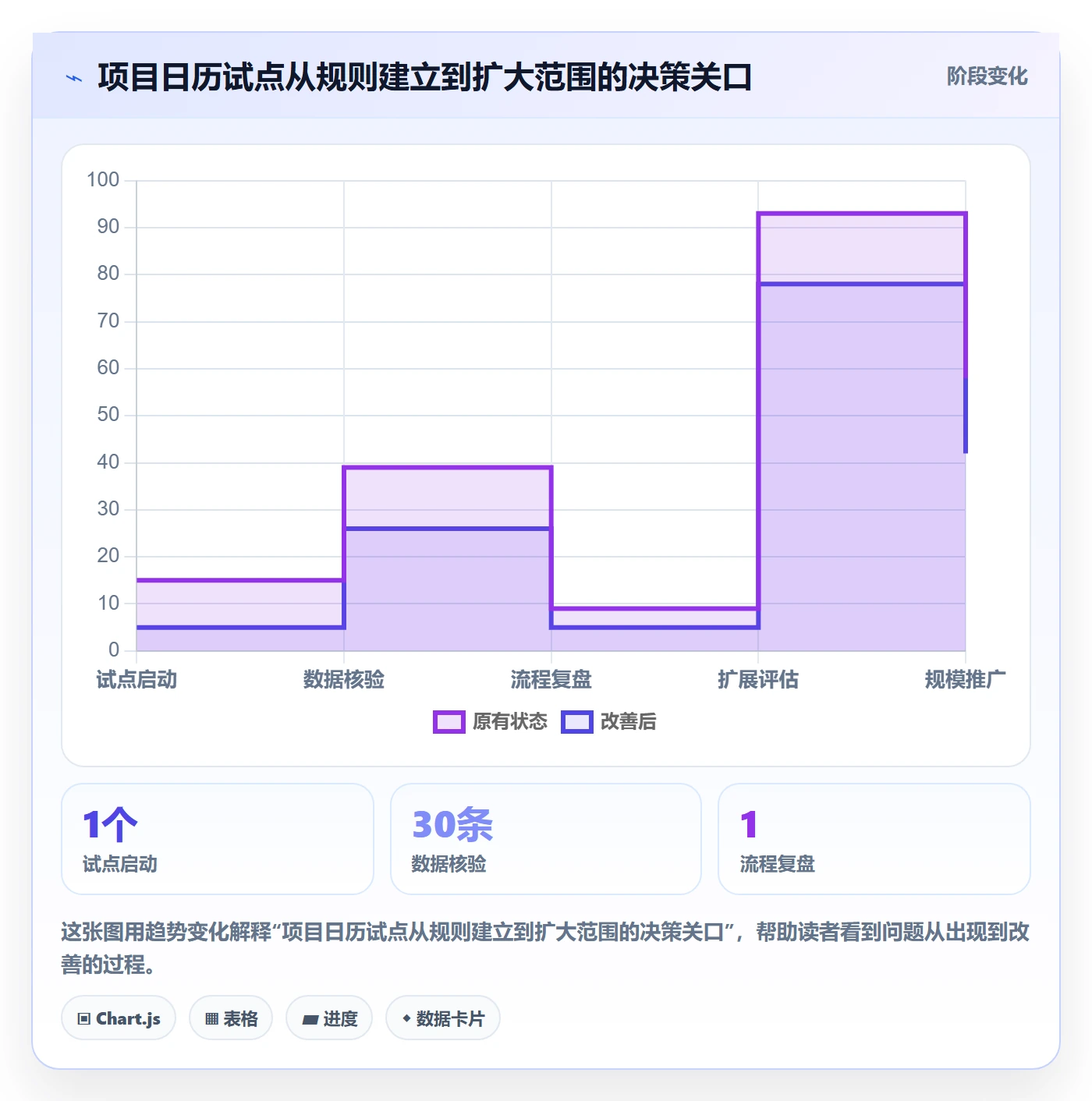Toggle the 原有状态 legend swatch
This screenshot has height=1101, width=1092.
click(x=448, y=722)
